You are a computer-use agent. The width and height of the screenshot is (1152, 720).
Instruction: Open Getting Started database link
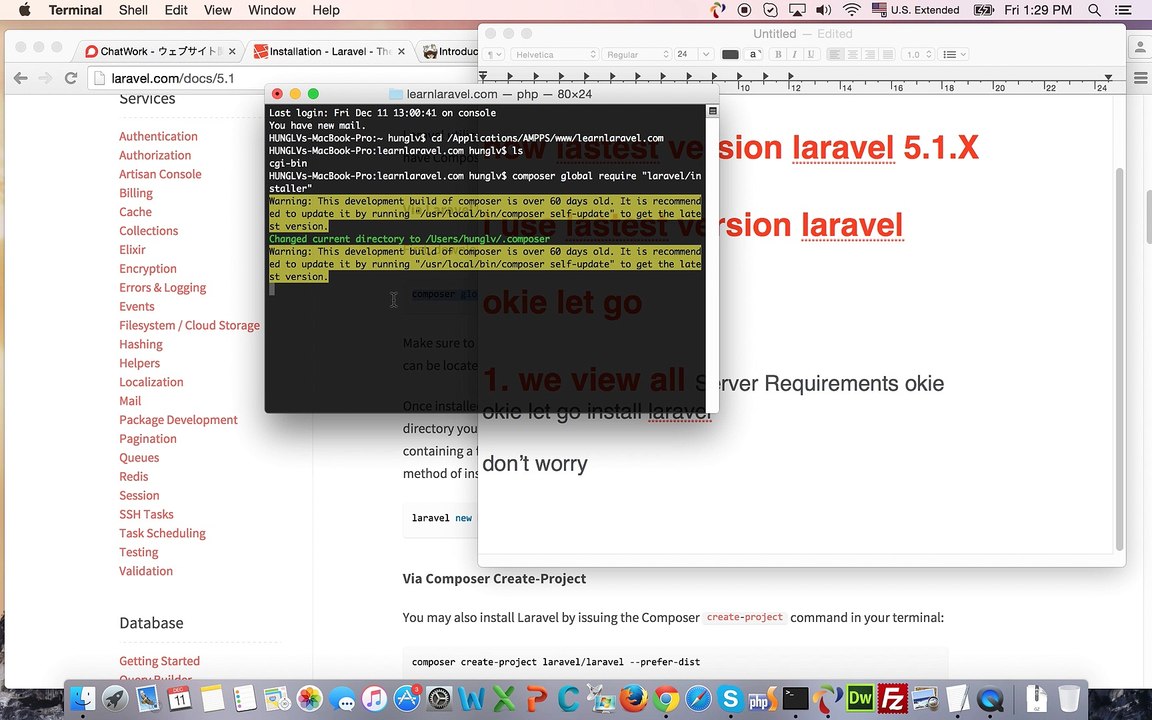(159, 661)
